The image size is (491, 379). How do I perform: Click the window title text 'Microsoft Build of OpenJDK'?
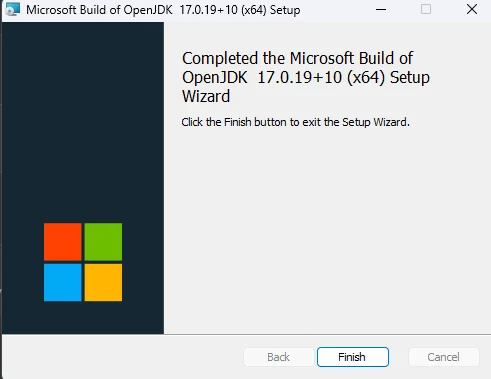pyautogui.click(x=99, y=10)
